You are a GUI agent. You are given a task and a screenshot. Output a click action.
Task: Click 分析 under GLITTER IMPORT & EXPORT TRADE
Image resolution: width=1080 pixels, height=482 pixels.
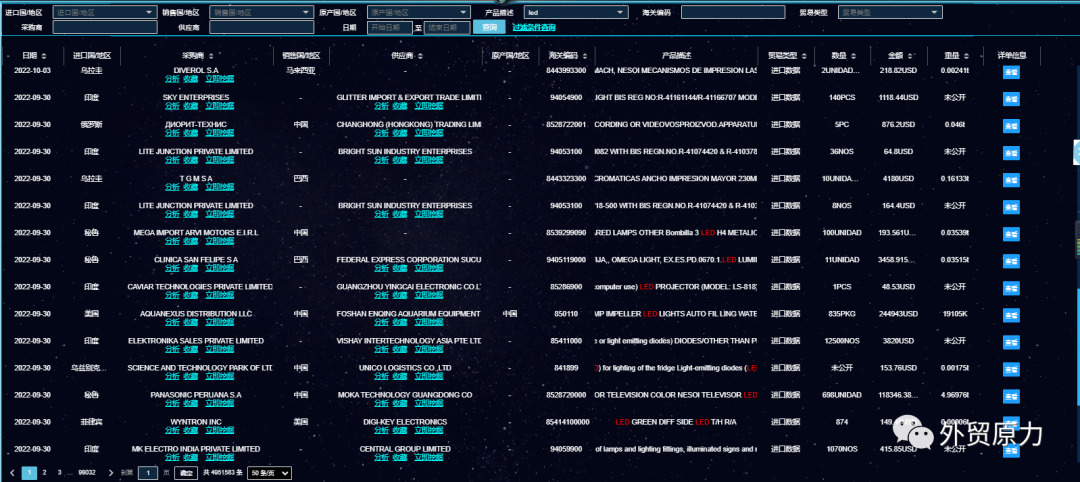pyautogui.click(x=382, y=106)
